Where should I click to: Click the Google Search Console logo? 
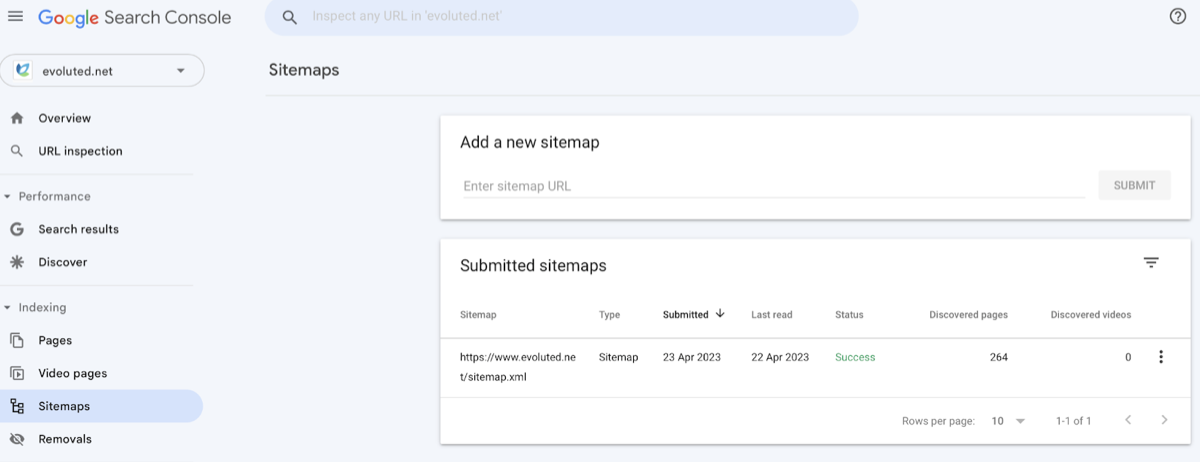point(134,17)
